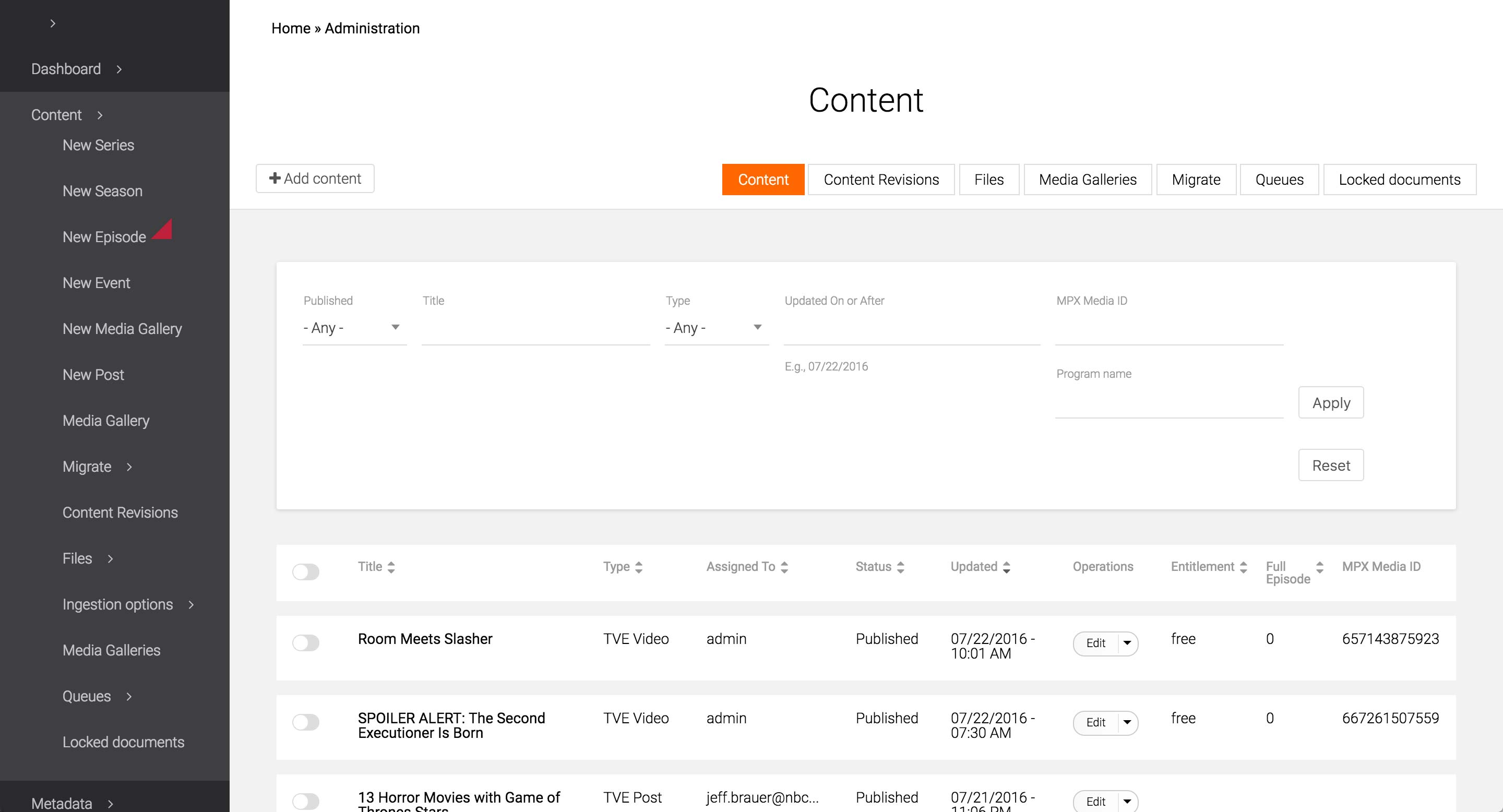This screenshot has height=812, width=1503.
Task: Click the chevron at top of sidebar
Action: click(x=53, y=23)
